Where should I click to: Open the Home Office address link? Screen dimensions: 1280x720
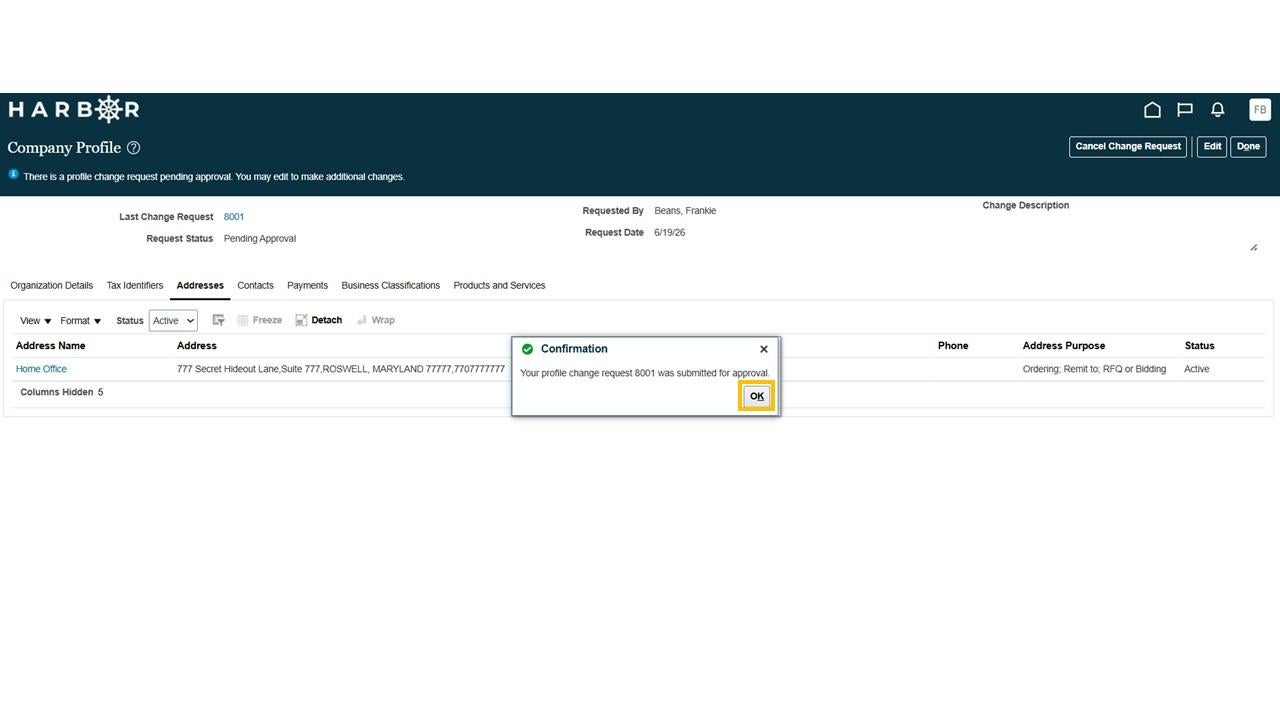(41, 369)
